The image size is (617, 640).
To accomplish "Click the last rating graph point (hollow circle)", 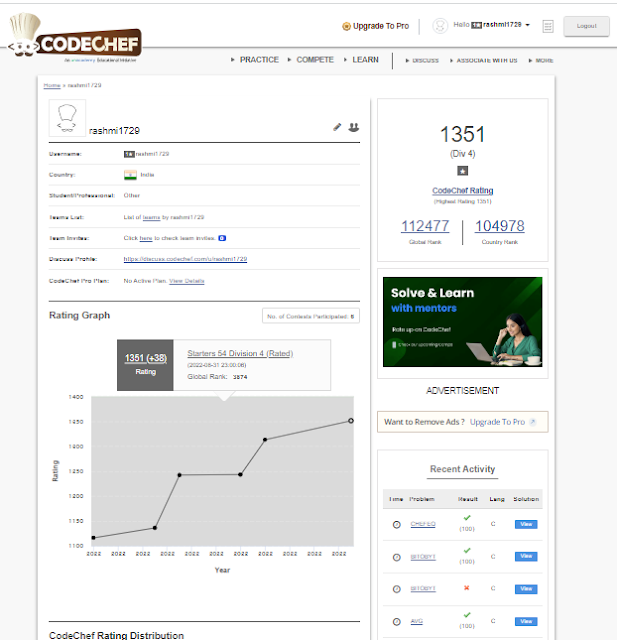I will [x=351, y=421].
